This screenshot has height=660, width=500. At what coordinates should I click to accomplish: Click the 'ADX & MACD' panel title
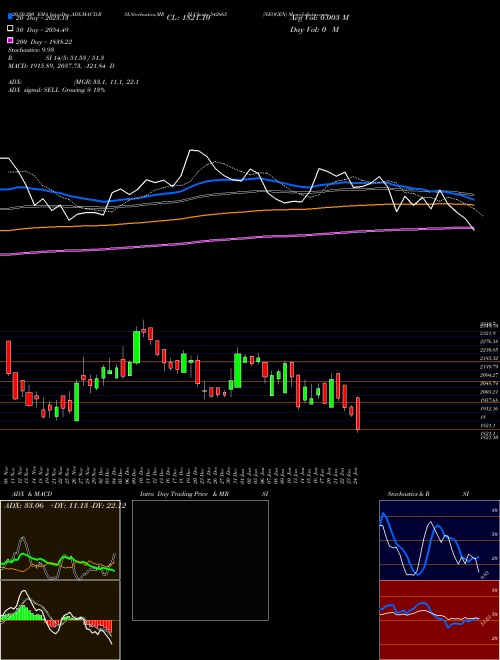32,494
